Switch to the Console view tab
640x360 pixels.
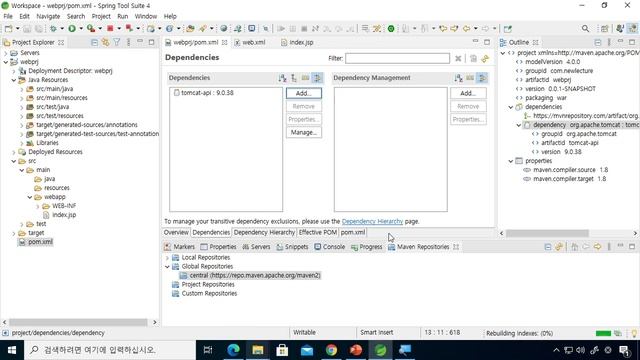click(x=330, y=247)
